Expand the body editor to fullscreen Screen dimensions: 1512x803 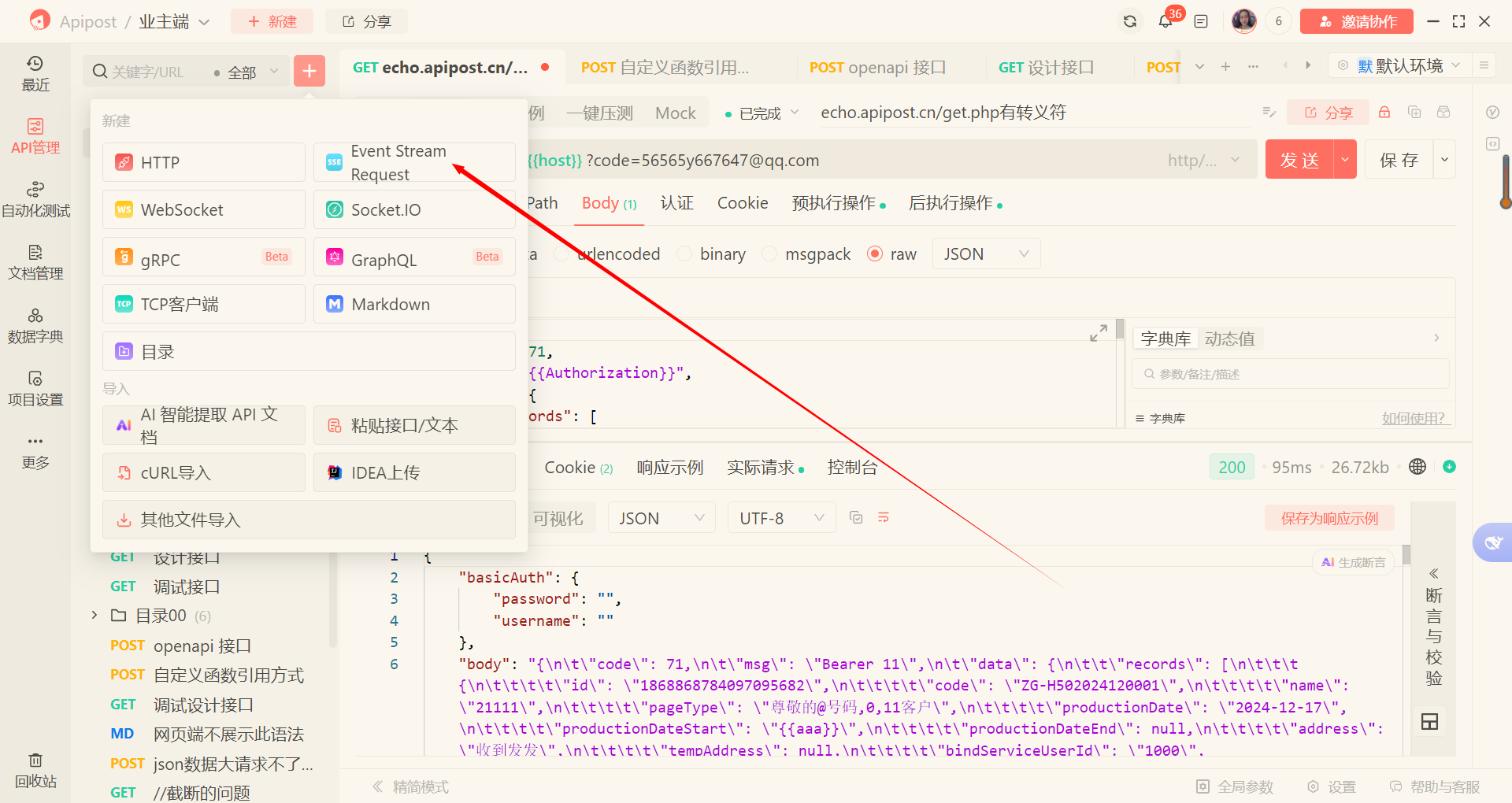(1099, 333)
